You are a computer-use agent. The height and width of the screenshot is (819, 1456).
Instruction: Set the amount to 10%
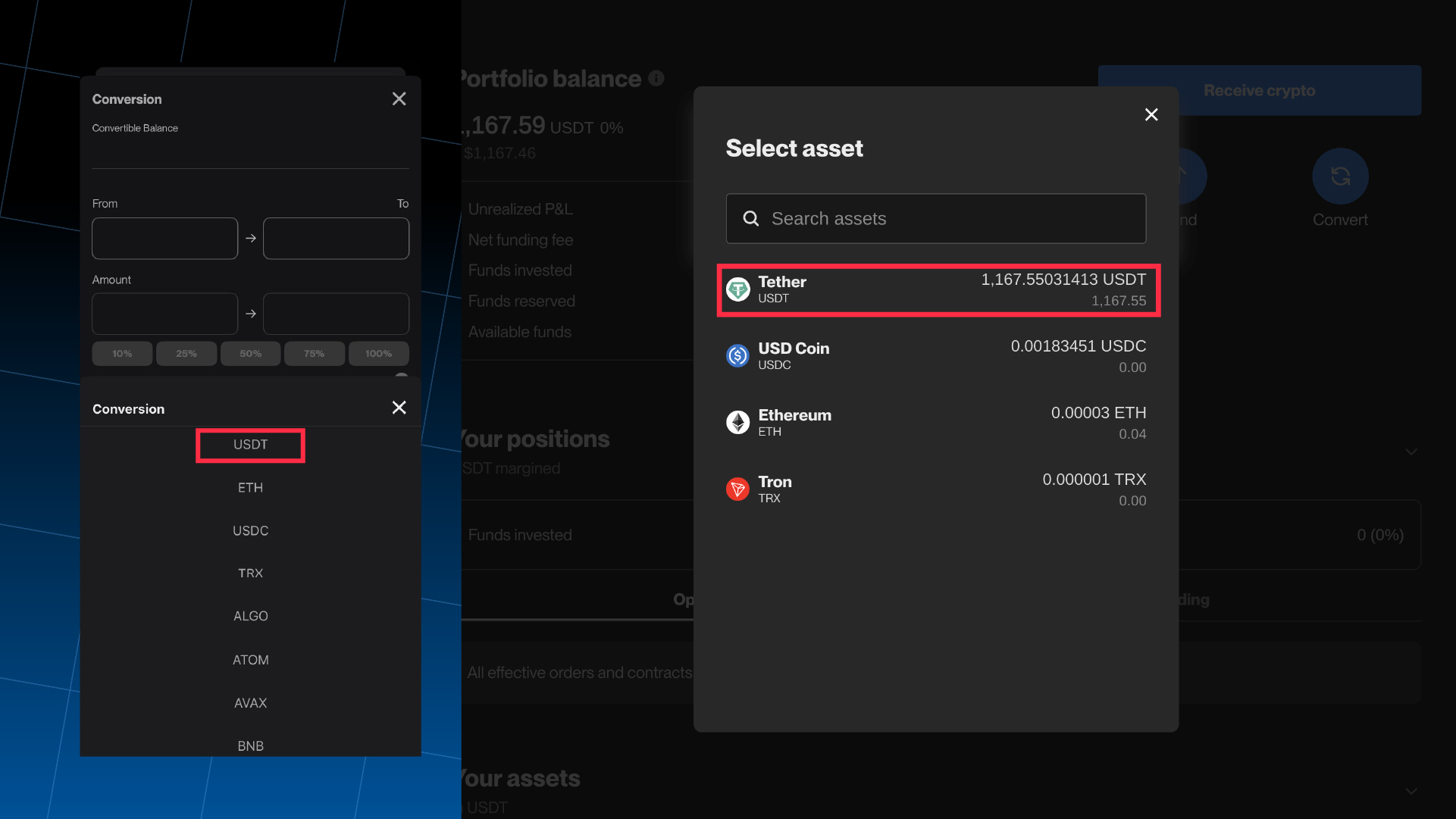122,354
